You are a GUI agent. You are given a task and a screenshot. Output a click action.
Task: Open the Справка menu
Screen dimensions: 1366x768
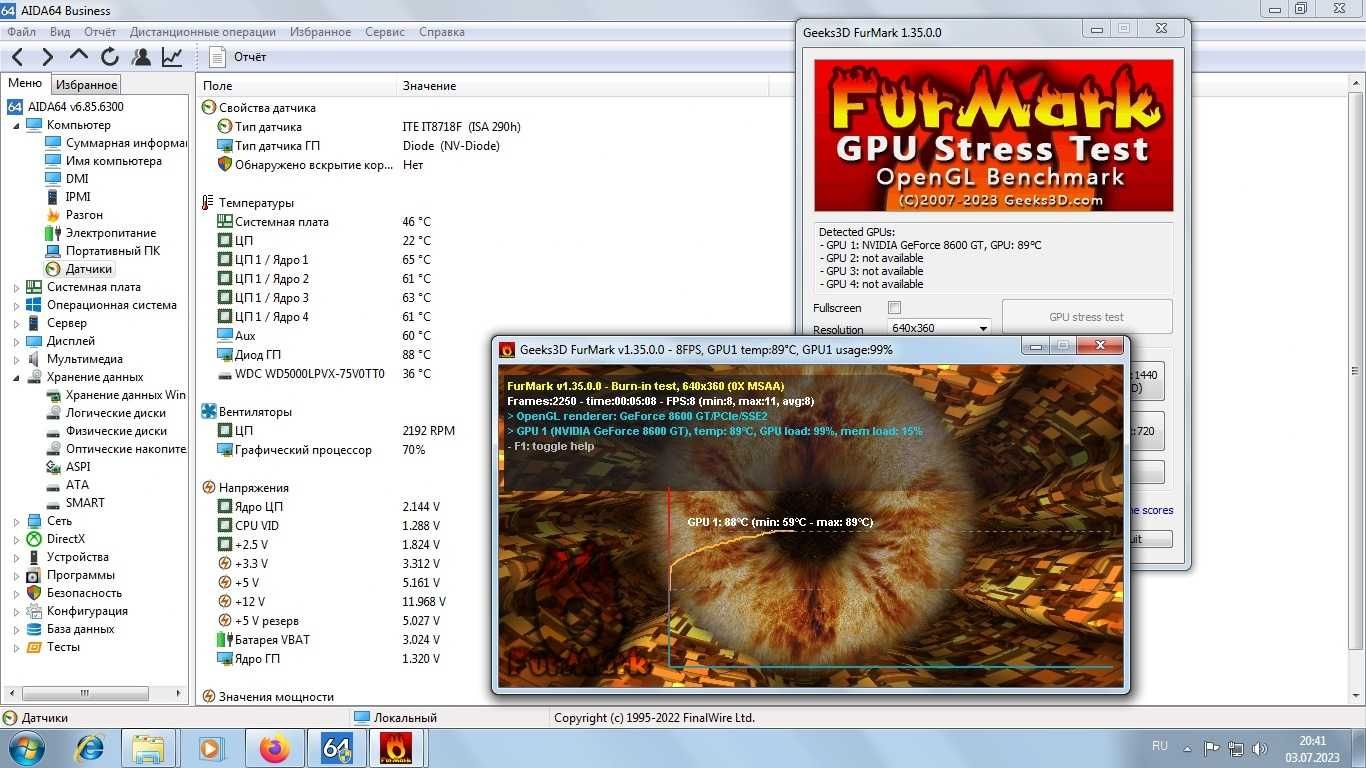click(x=442, y=32)
